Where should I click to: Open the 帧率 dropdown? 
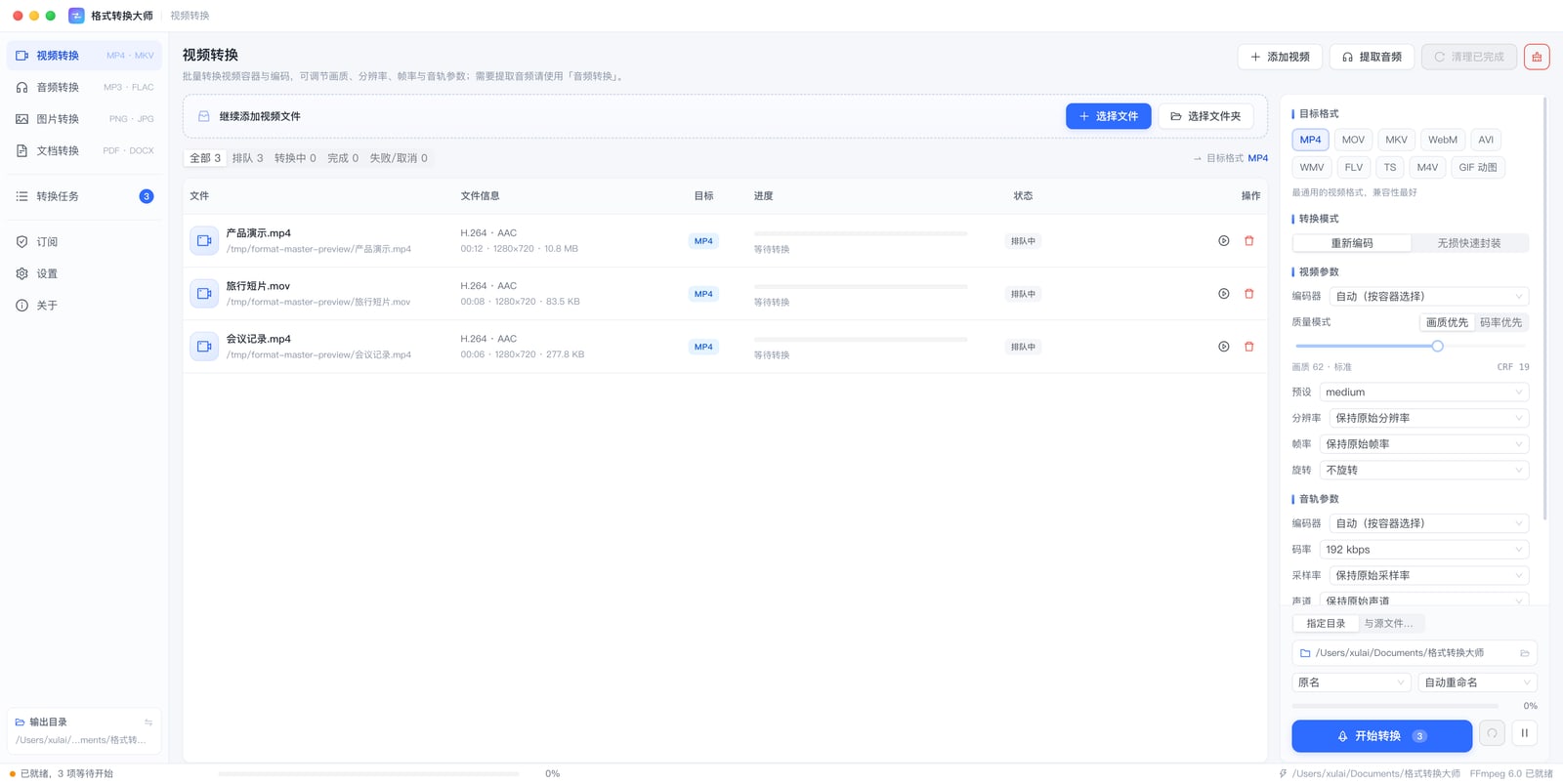1424,444
